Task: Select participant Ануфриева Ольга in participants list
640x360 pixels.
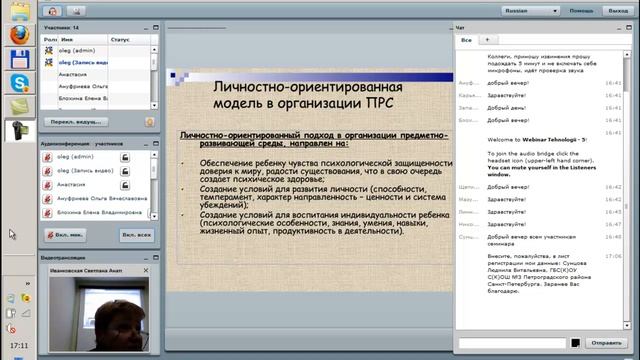Action: tap(96, 86)
